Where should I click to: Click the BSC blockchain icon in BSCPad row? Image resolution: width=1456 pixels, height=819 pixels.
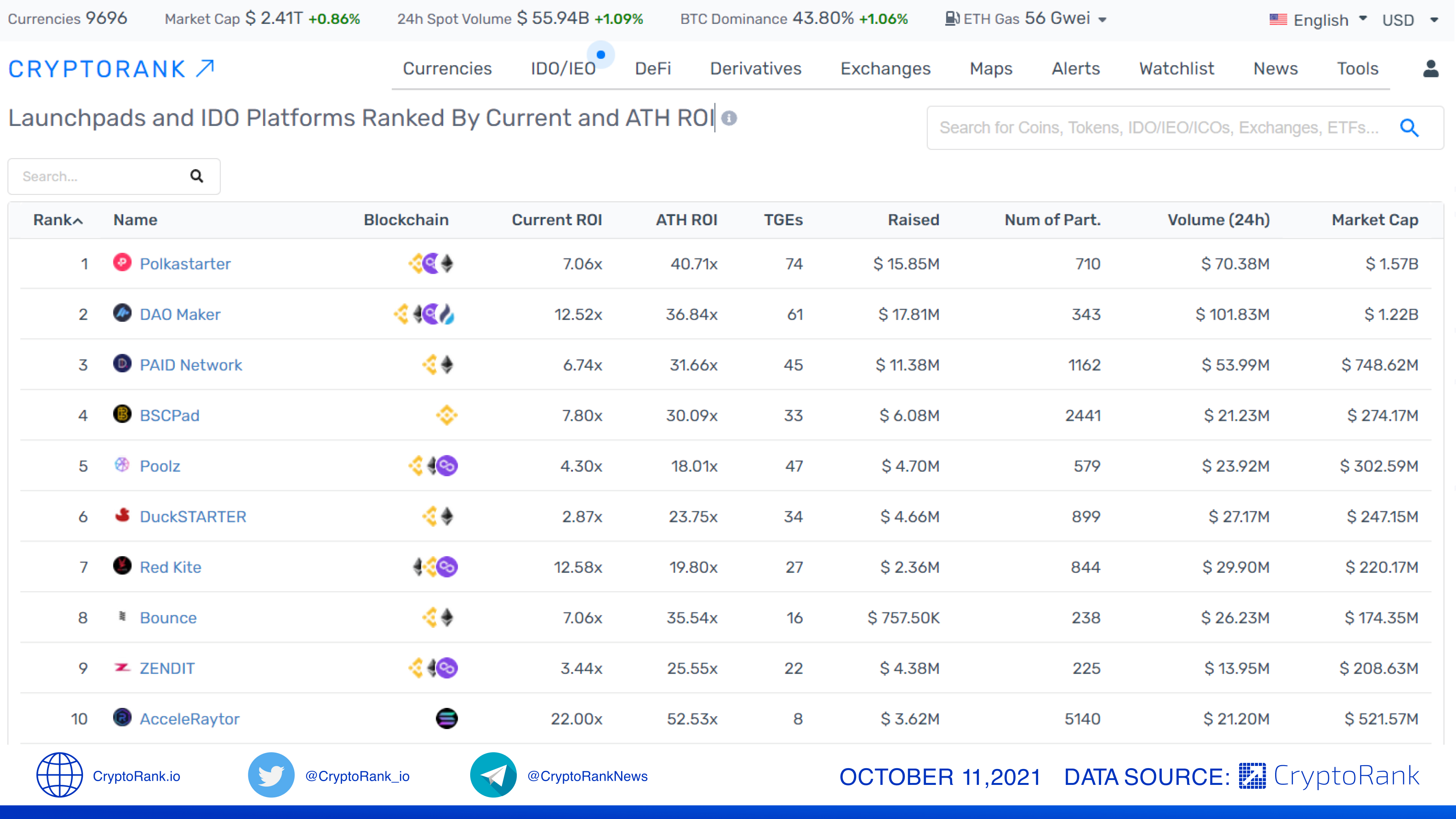tap(447, 415)
